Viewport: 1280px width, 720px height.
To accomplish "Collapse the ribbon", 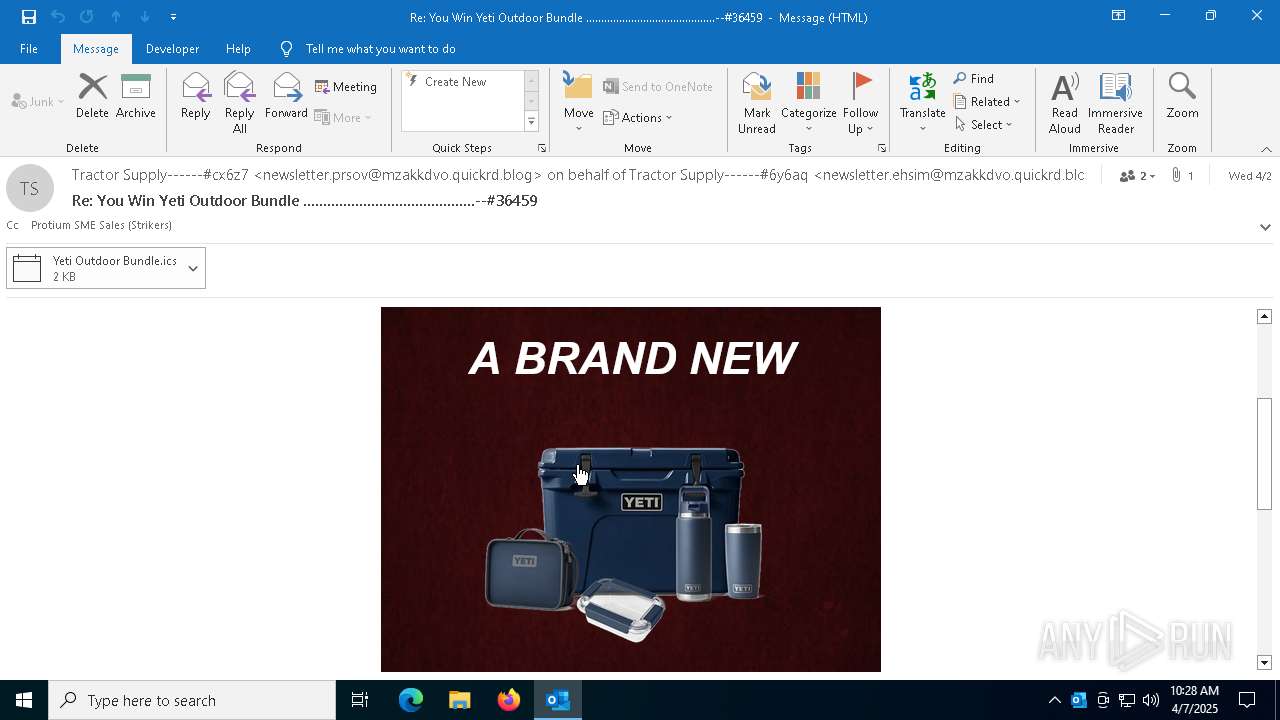I will coord(1266,149).
